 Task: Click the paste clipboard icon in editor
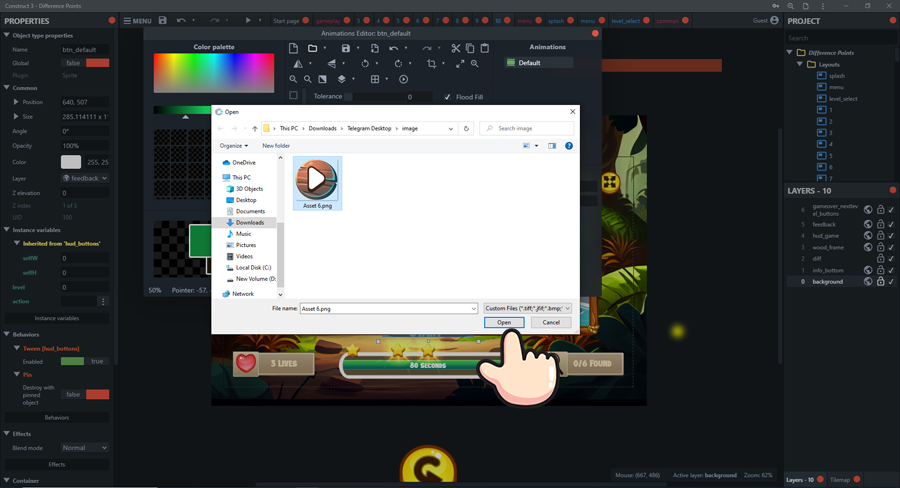pos(485,48)
